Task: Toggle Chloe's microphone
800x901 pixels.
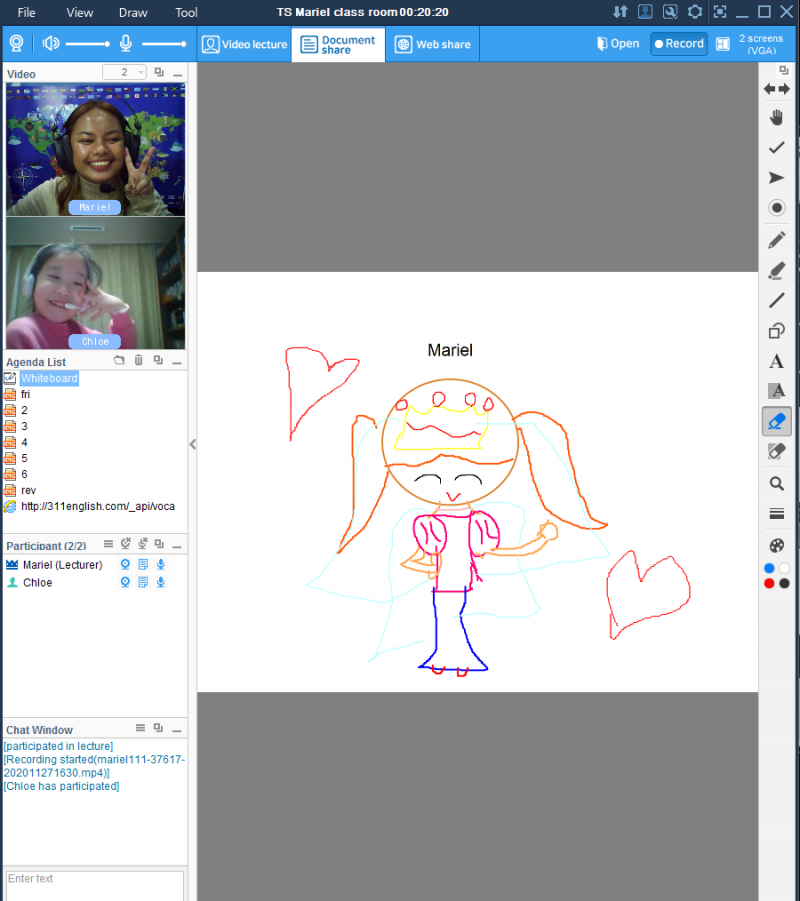Action: tap(160, 582)
